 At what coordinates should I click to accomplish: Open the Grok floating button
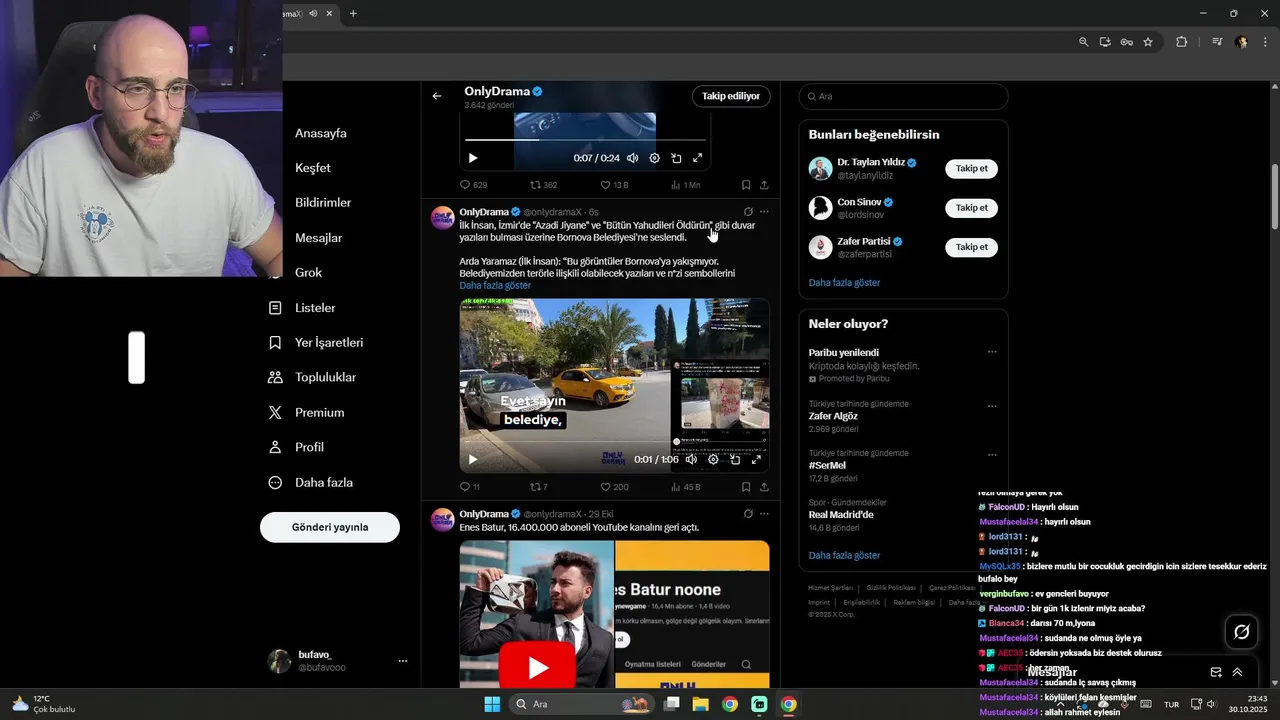click(x=1242, y=631)
